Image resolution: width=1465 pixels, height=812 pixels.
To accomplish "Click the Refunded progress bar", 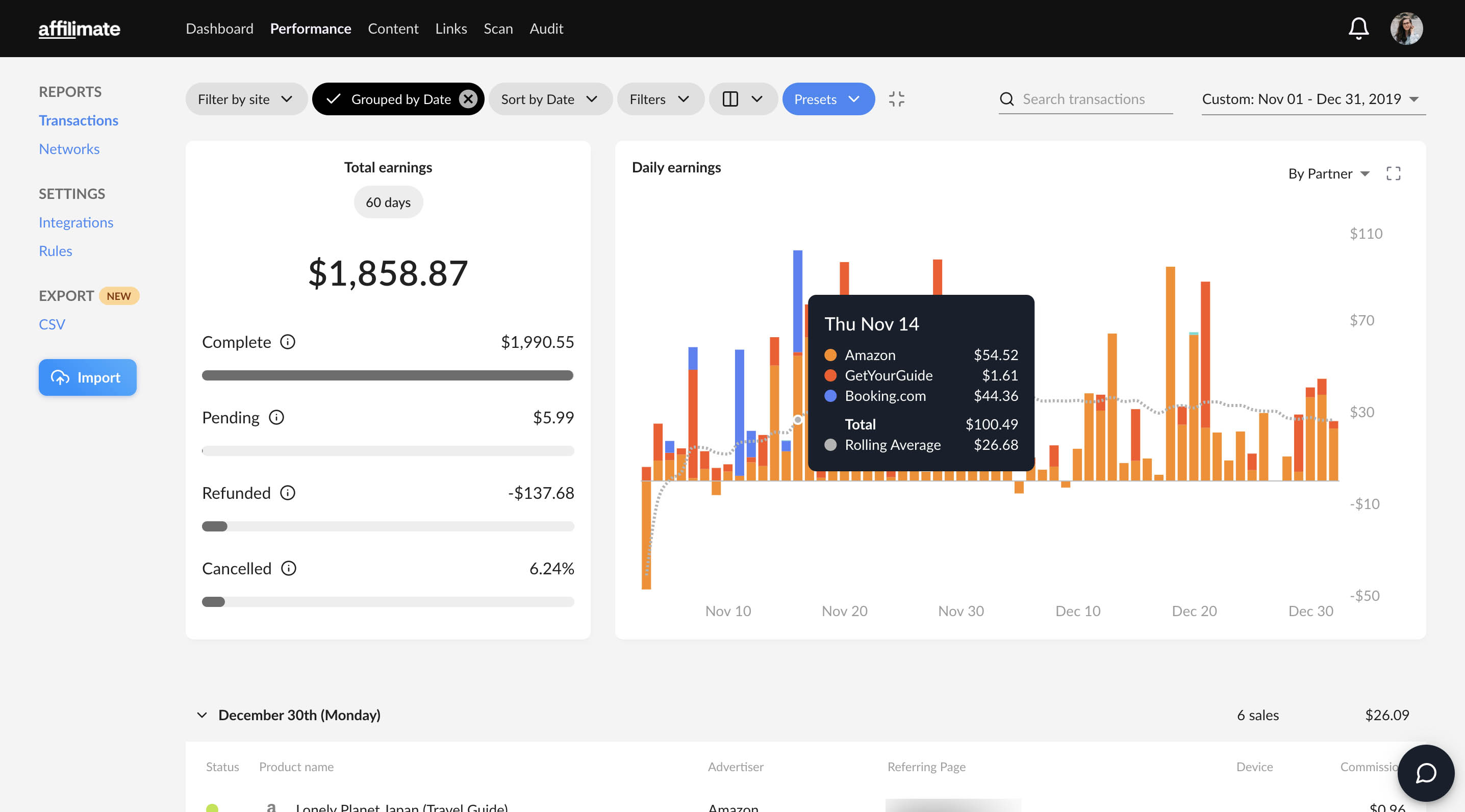I will [x=388, y=526].
